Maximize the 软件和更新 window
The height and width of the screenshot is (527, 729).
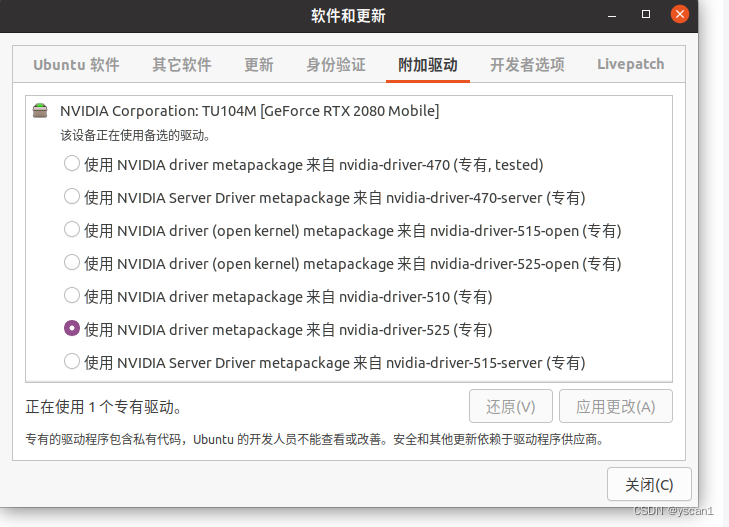[x=646, y=14]
